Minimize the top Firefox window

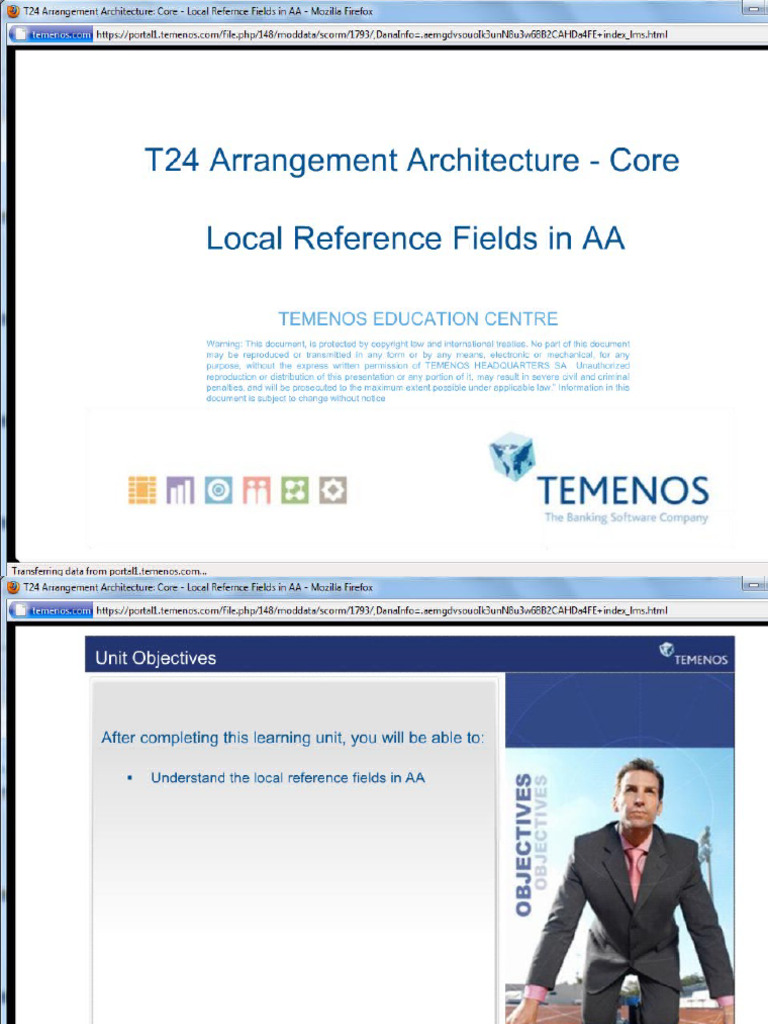756,8
